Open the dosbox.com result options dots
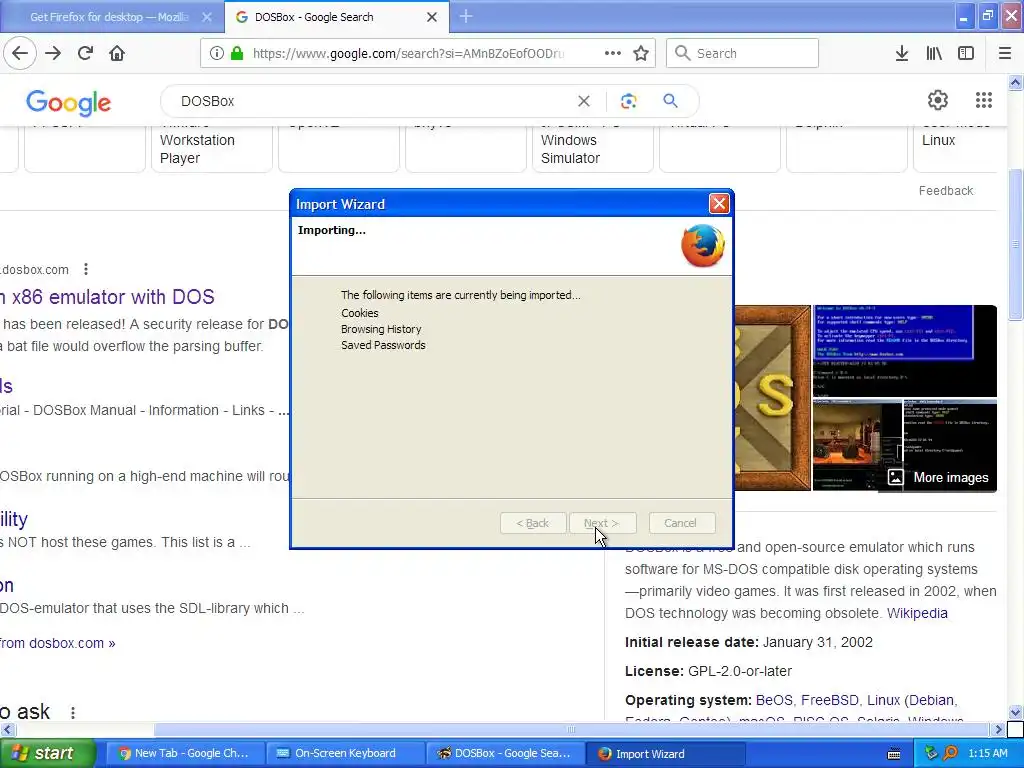 click(86, 269)
